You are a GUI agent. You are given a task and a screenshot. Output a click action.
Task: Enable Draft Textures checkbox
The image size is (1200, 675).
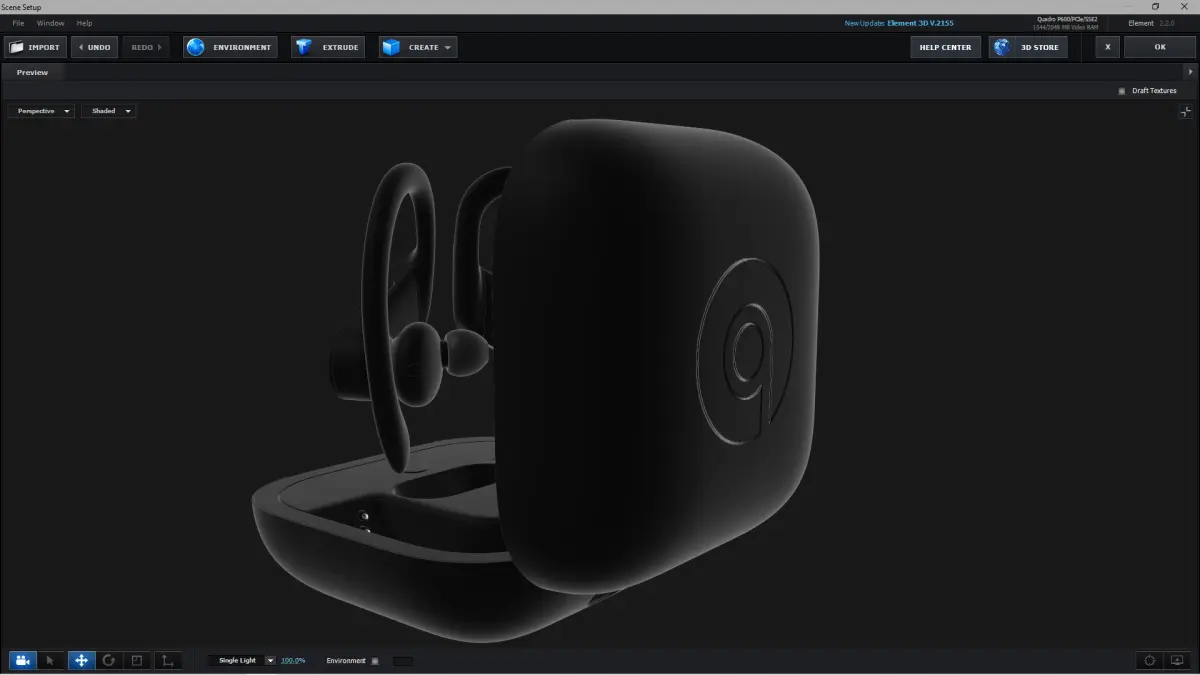[x=1122, y=91]
